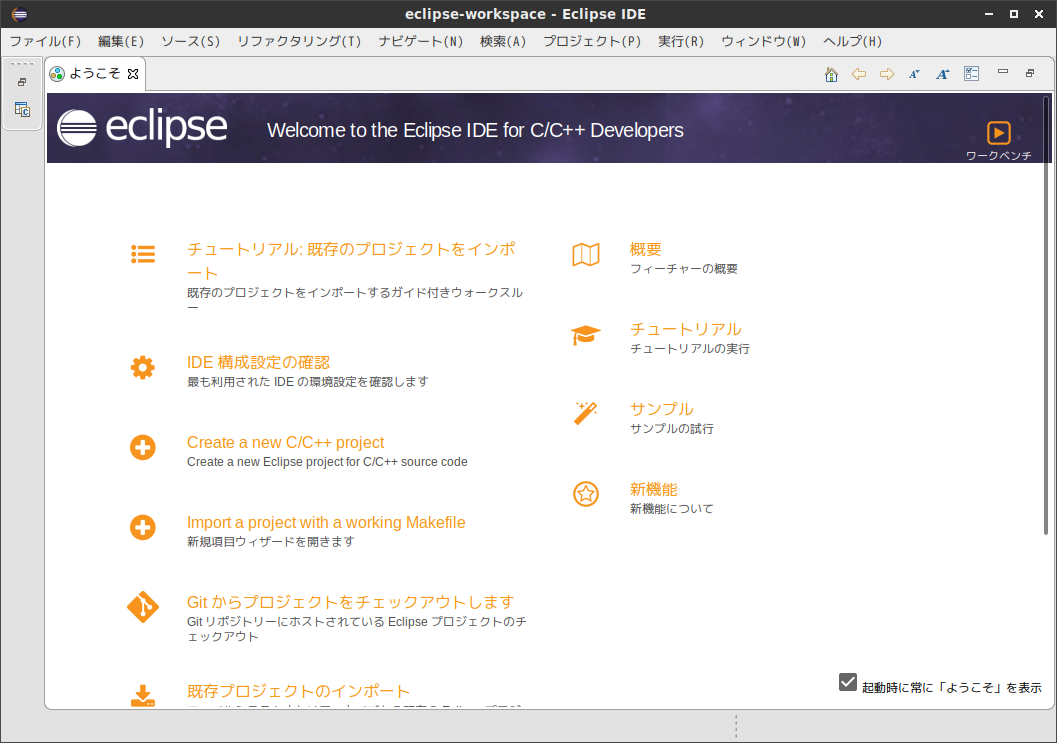Toggle 起動時に常に「ようこそ」を表示 checkbox
1057x743 pixels.
[x=848, y=682]
